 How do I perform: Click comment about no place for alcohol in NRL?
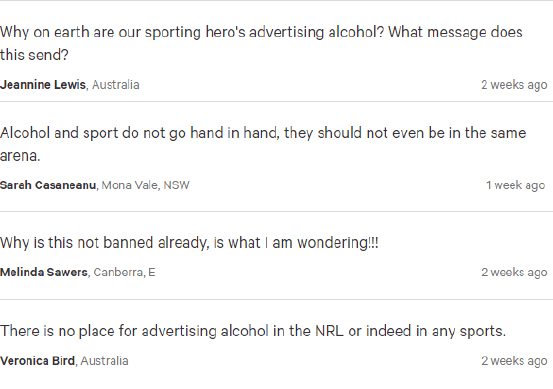click(253, 331)
